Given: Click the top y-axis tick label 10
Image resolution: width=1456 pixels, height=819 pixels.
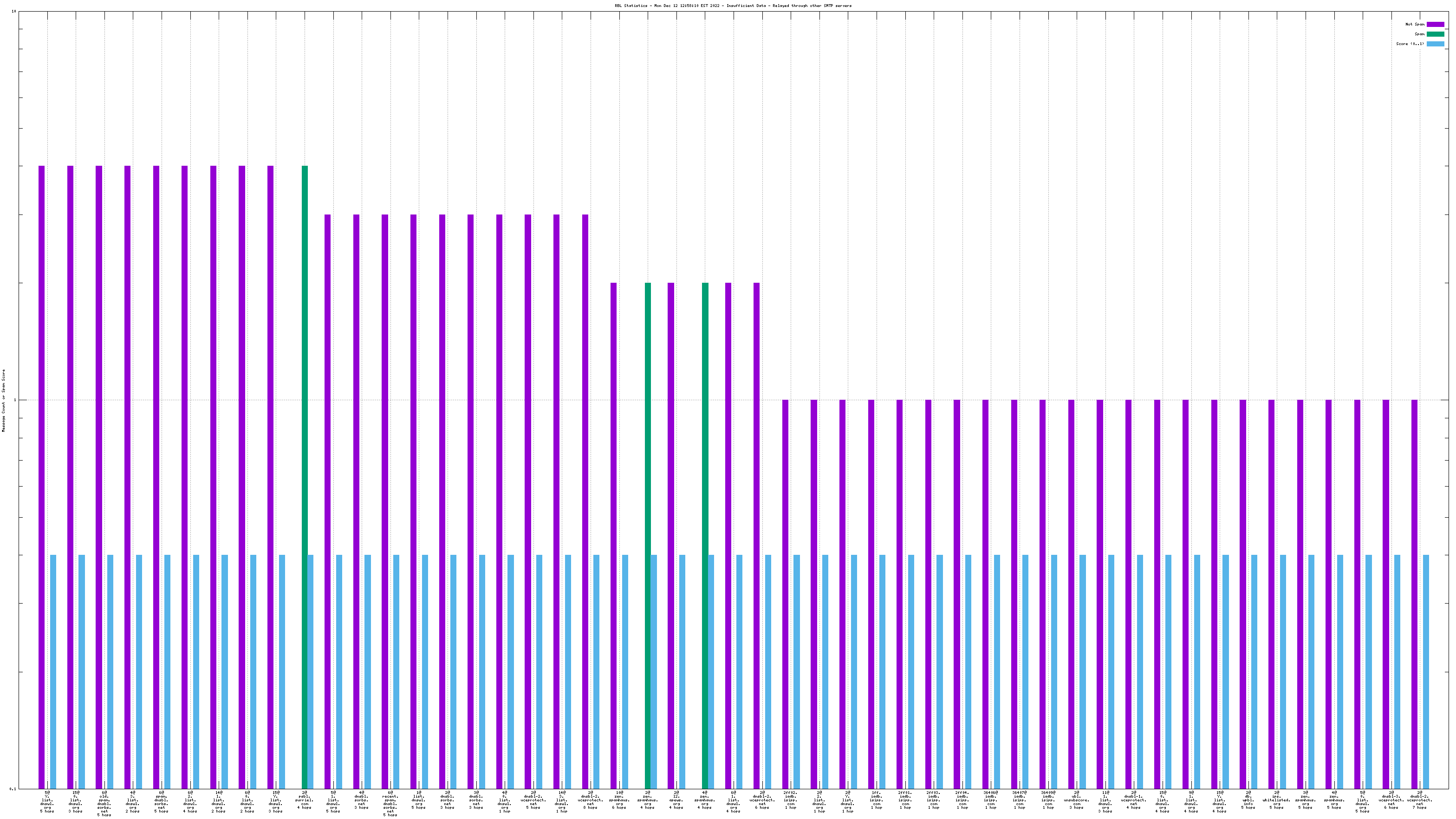Looking at the screenshot, I should click(13, 11).
